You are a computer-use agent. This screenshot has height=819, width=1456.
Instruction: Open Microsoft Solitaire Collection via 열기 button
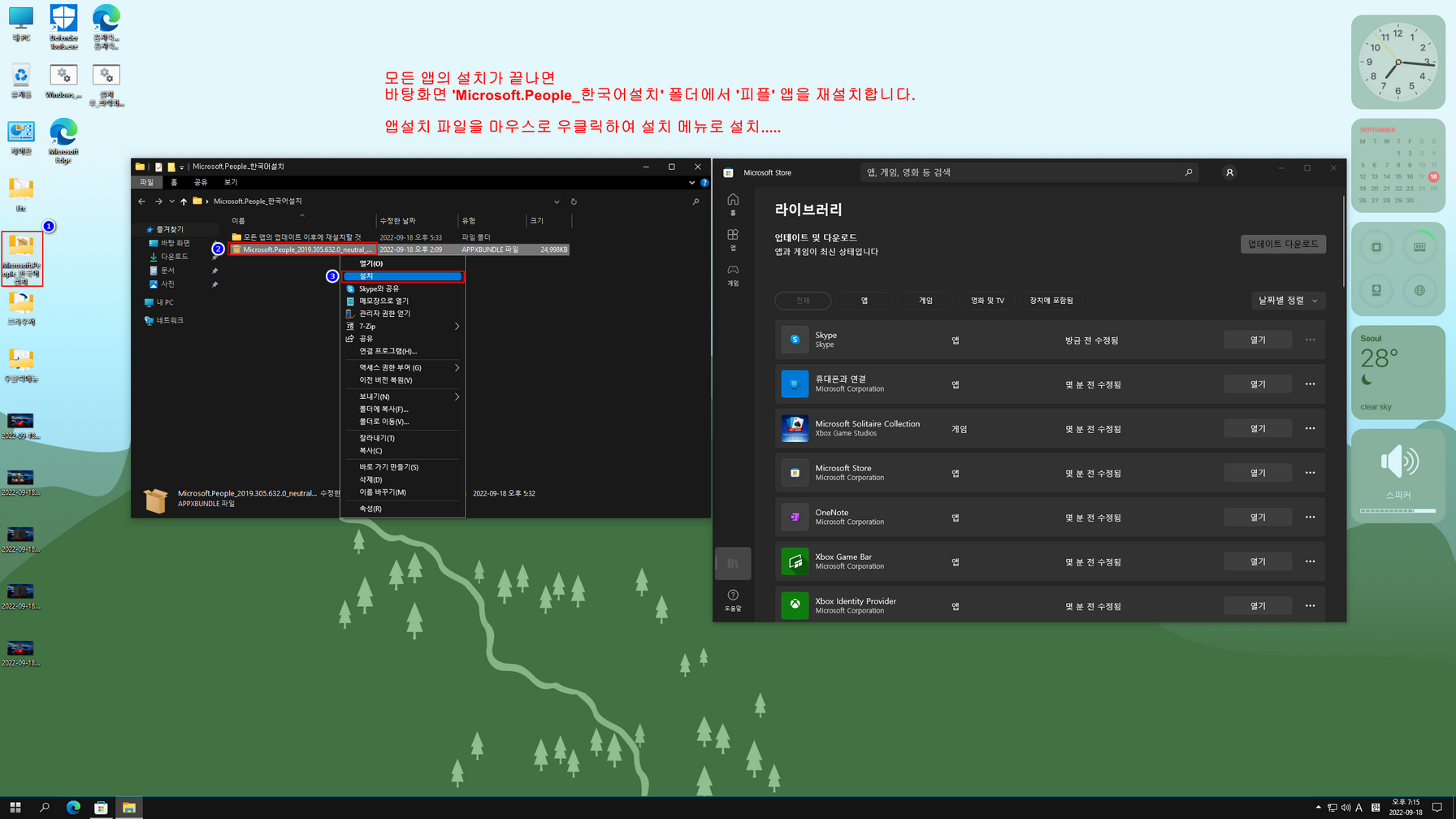[1258, 428]
